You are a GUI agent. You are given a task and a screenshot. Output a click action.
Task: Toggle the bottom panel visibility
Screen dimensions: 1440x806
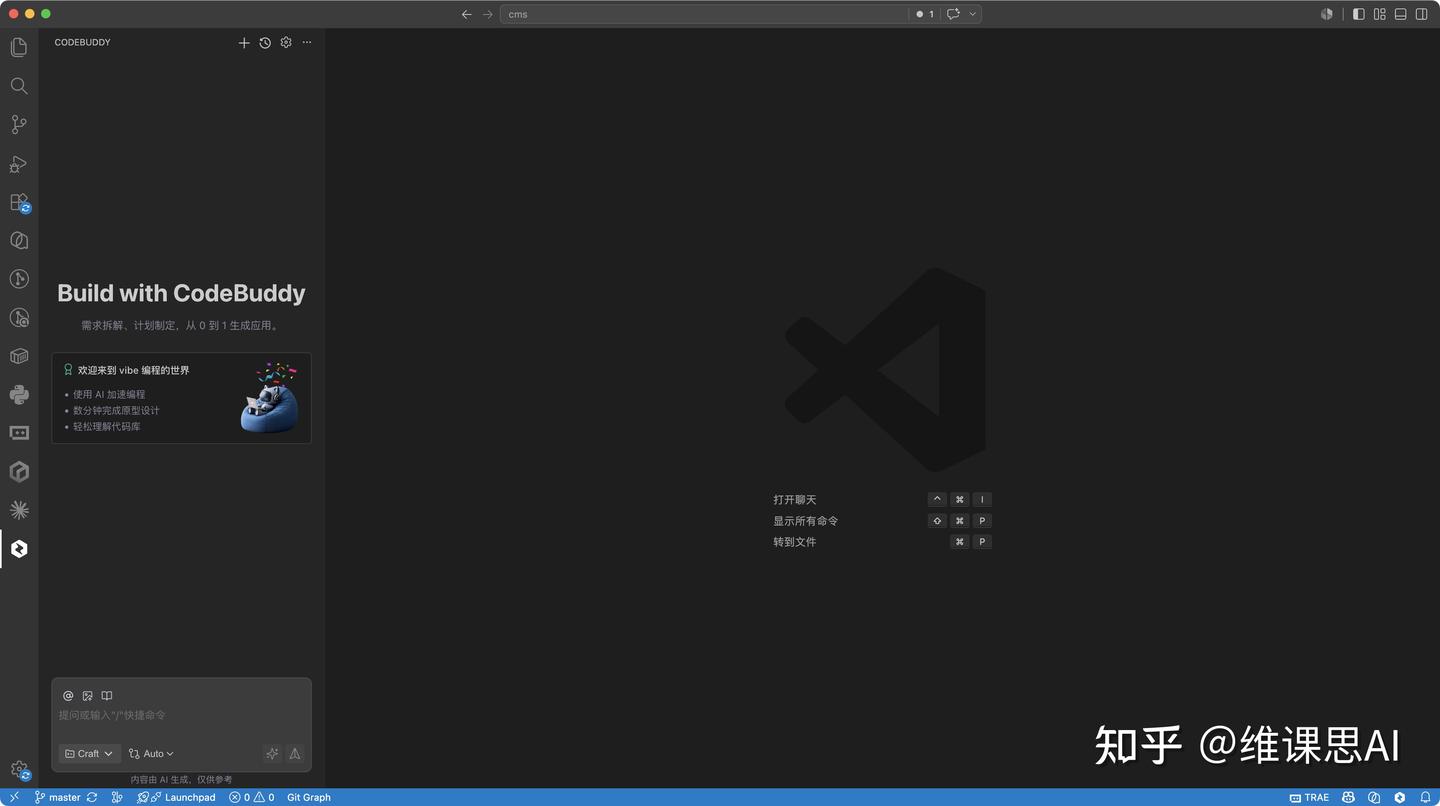pos(1401,14)
